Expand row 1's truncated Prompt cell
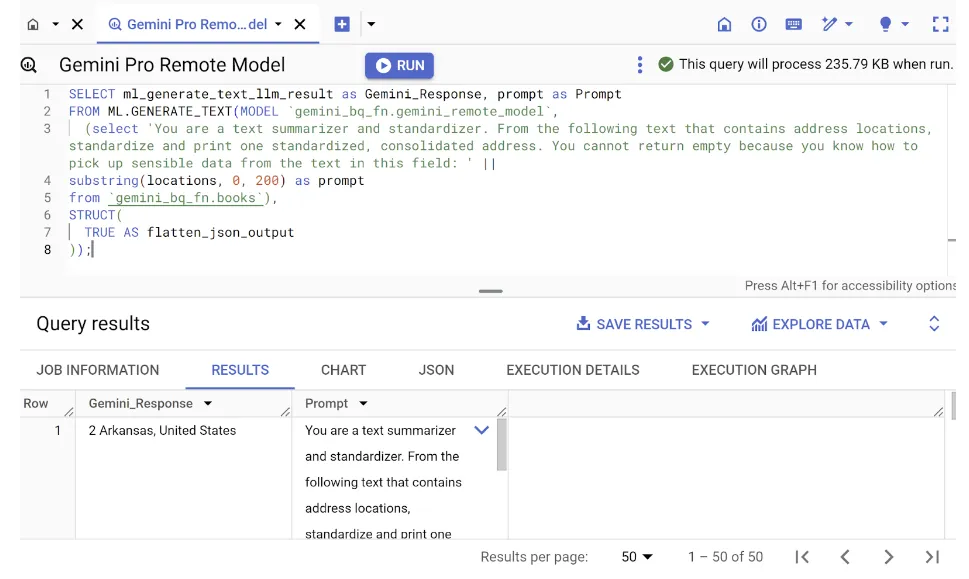The width and height of the screenshot is (969, 579). (x=481, y=430)
